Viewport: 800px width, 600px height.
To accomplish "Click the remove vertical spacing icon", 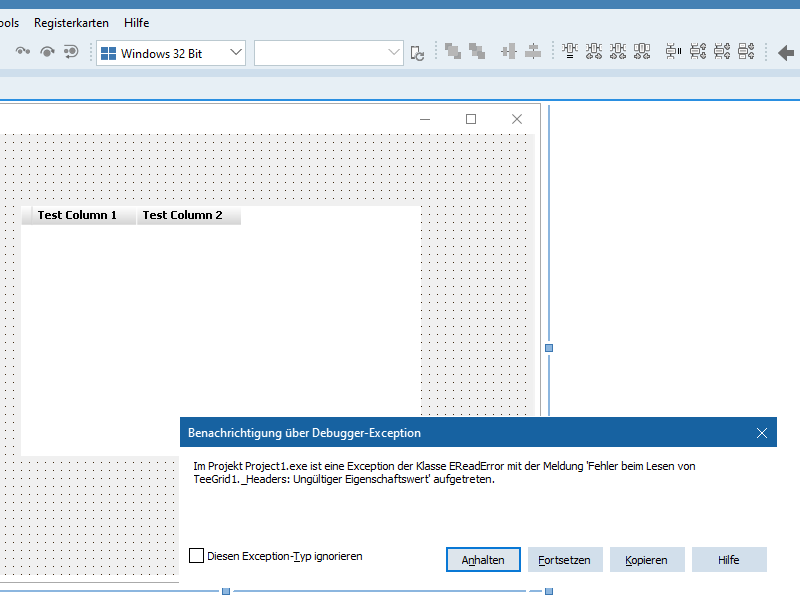I will click(x=746, y=52).
